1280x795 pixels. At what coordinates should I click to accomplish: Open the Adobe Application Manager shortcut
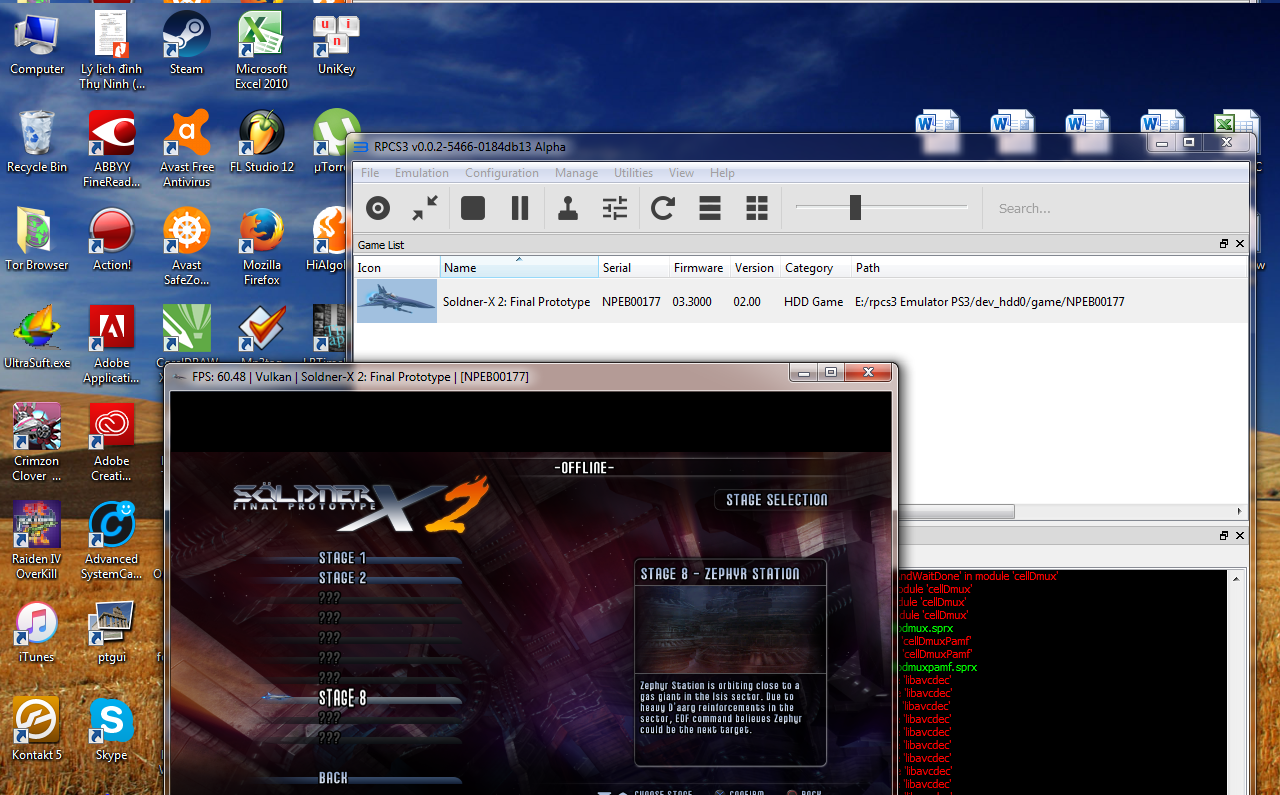[112, 344]
